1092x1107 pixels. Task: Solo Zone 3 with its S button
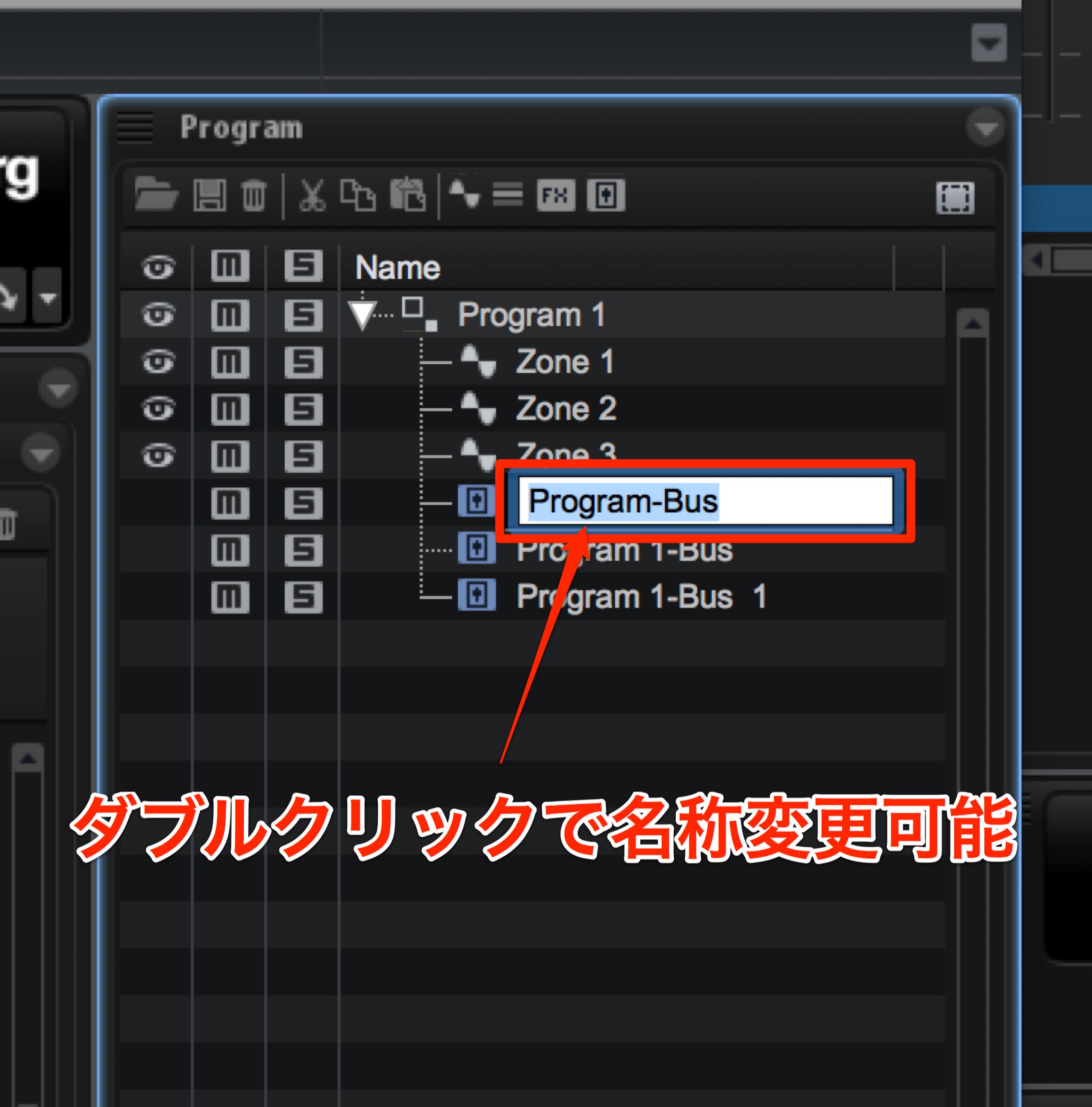click(303, 456)
